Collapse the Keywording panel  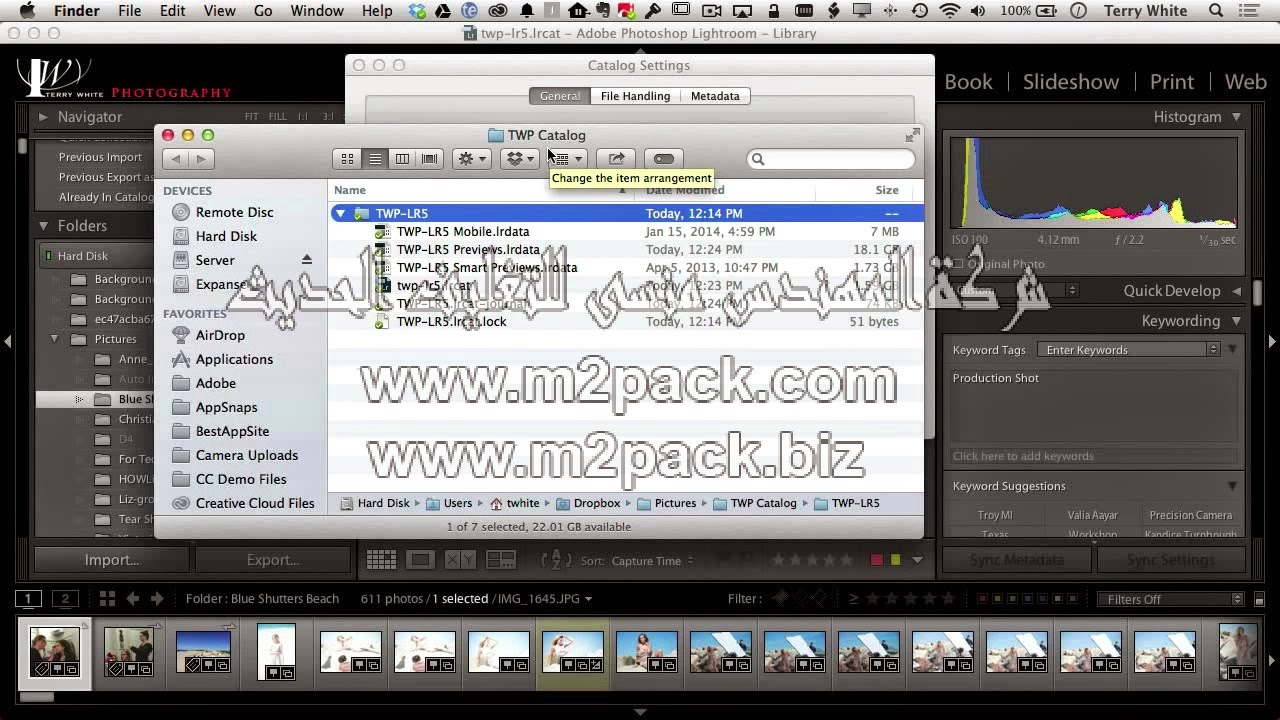[1237, 321]
